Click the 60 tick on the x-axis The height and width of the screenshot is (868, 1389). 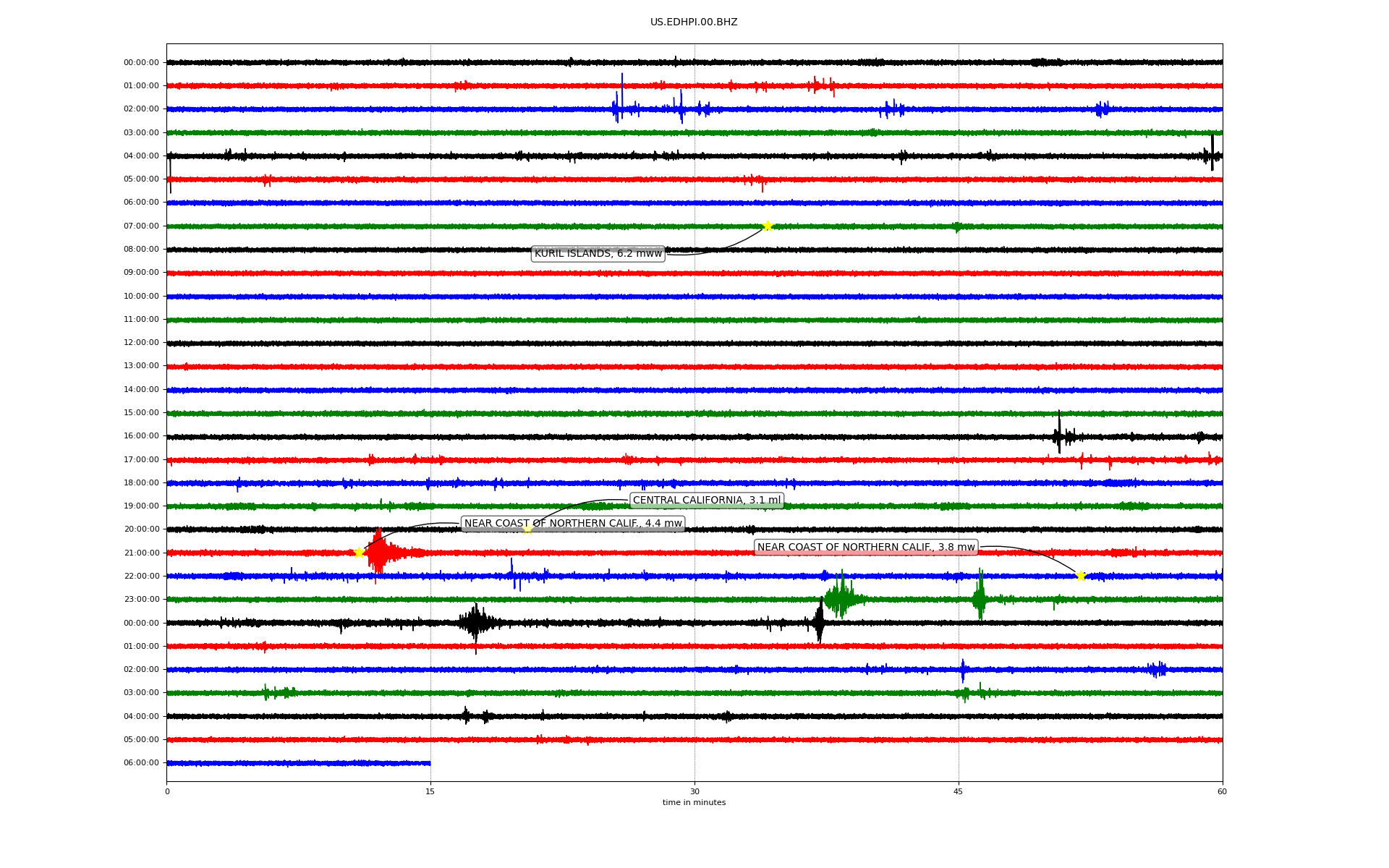(x=1221, y=791)
